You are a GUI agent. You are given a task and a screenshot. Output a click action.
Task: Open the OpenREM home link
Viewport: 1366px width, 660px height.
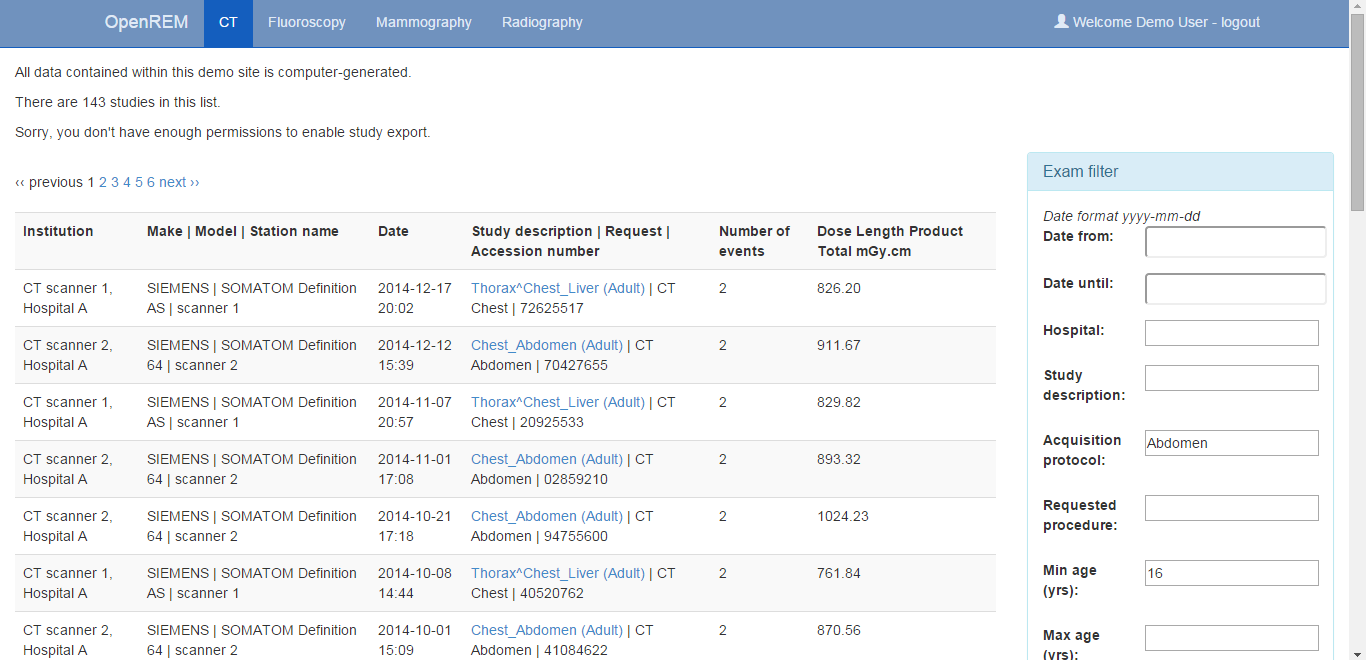pos(146,22)
